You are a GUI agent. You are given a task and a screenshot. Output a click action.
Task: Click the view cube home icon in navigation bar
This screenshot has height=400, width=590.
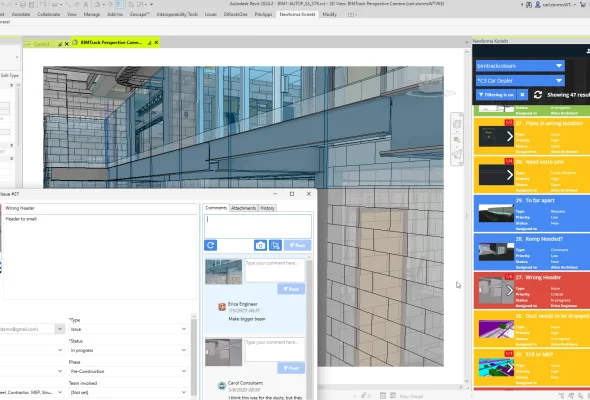(x=457, y=125)
